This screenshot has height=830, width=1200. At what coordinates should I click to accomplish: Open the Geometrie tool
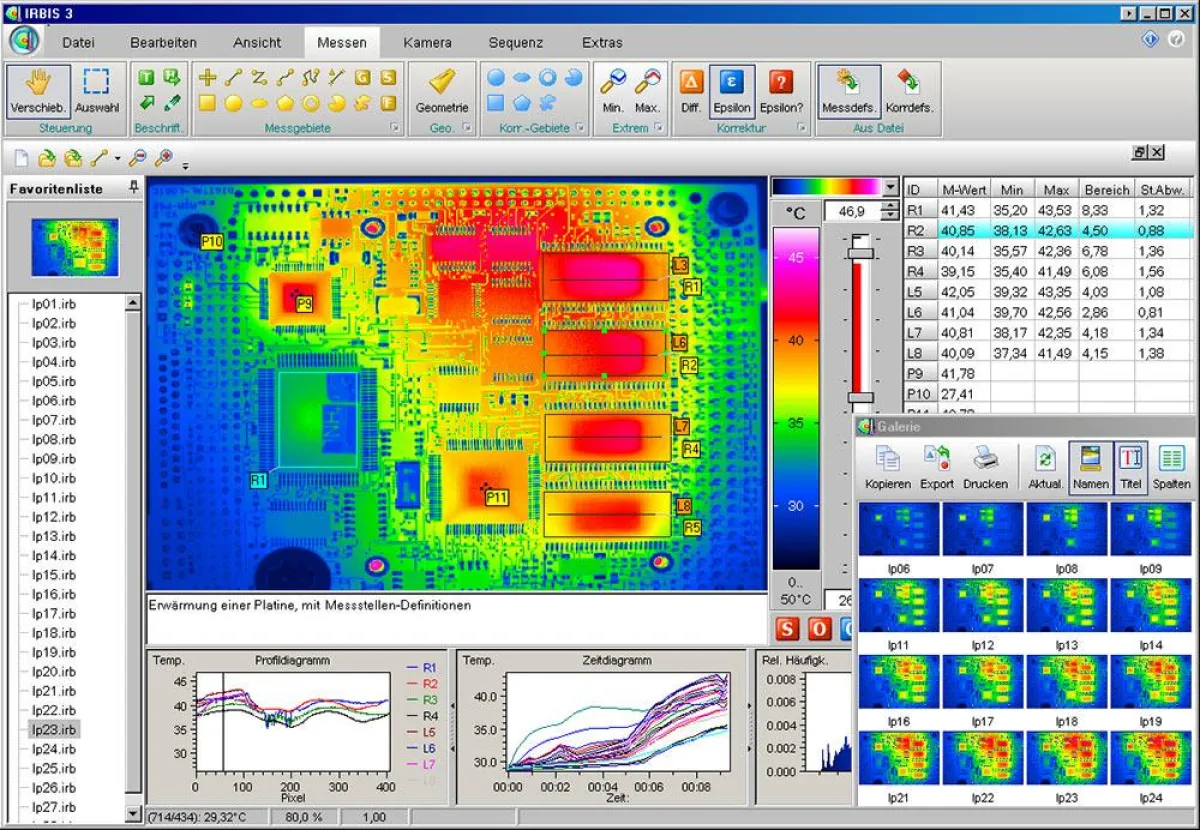pos(442,90)
